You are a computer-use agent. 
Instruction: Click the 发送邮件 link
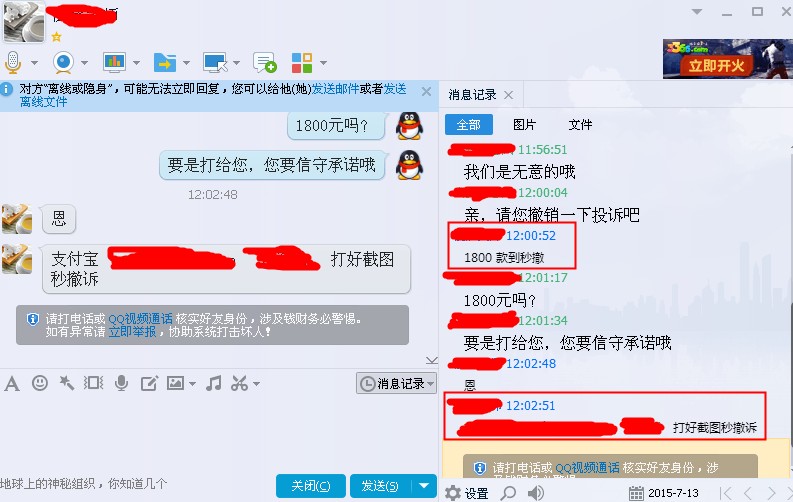coord(335,89)
